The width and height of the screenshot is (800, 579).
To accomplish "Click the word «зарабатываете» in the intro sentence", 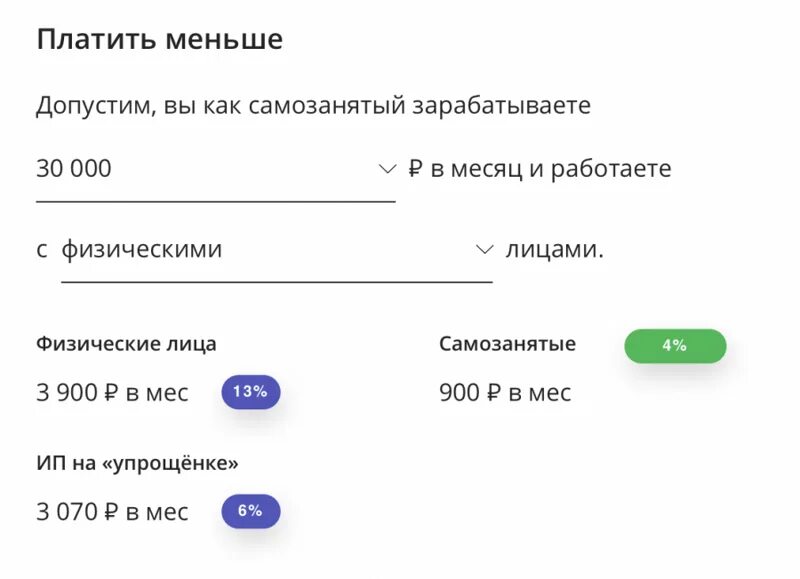I will pyautogui.click(x=501, y=105).
